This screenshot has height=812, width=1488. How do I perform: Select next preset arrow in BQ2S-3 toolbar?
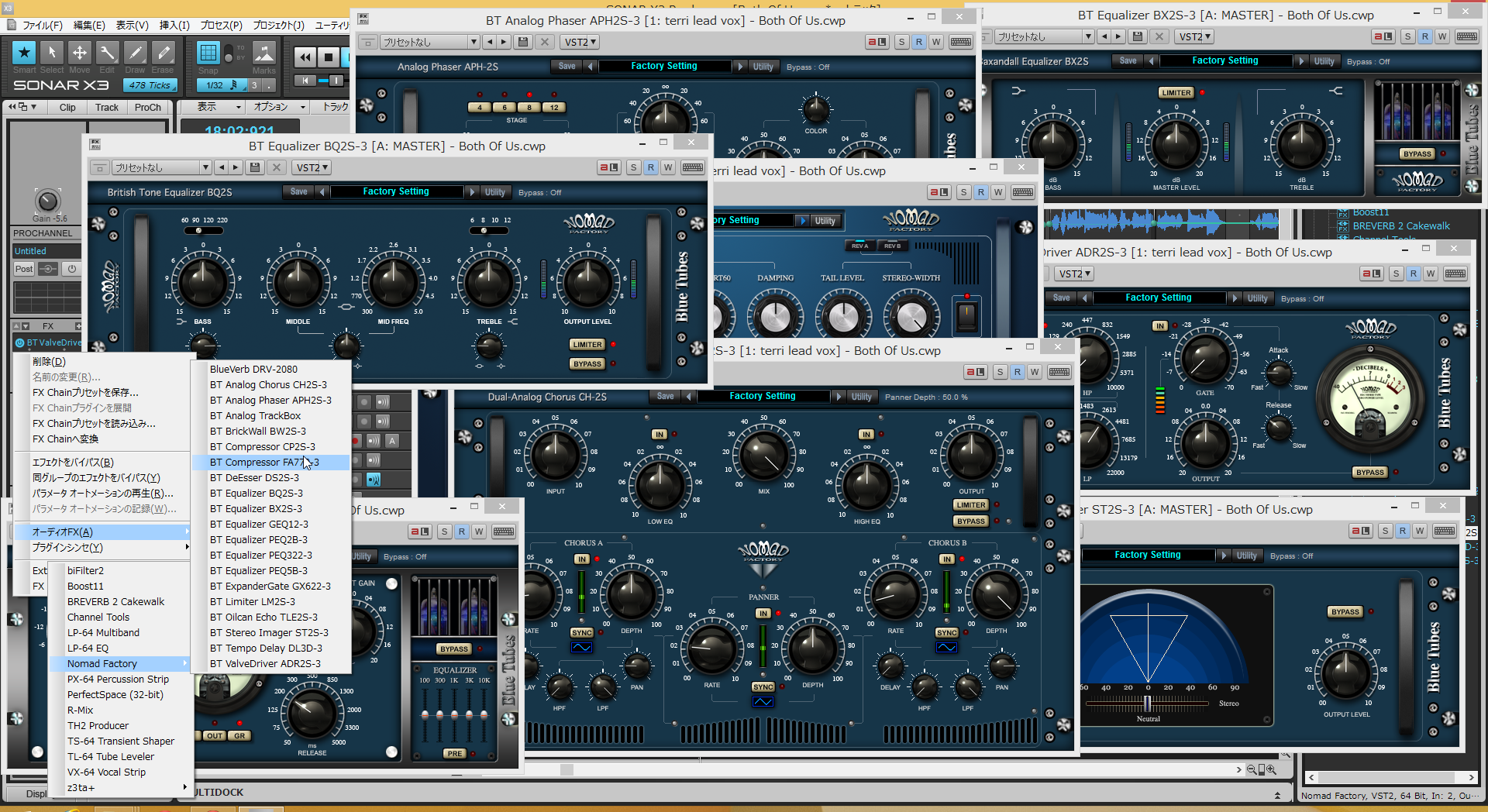[235, 167]
